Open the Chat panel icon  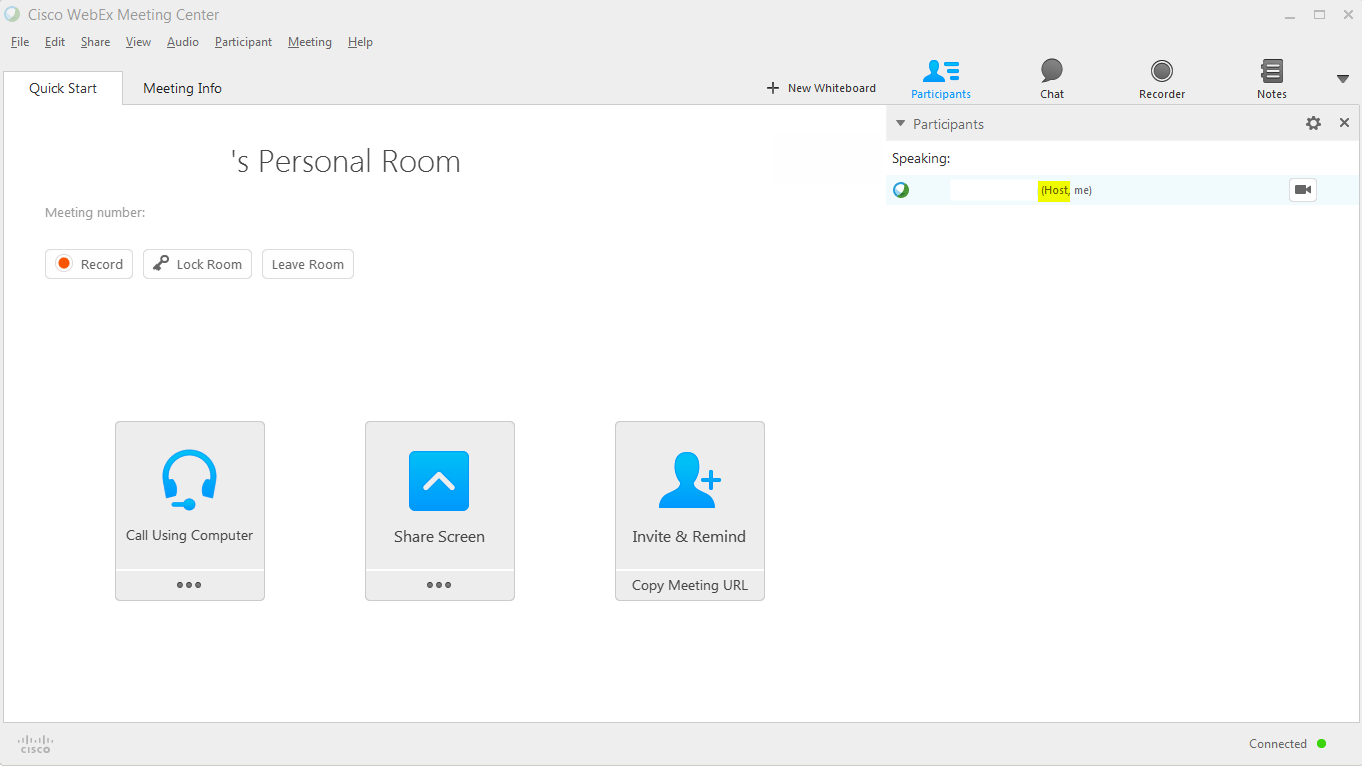(x=1052, y=71)
